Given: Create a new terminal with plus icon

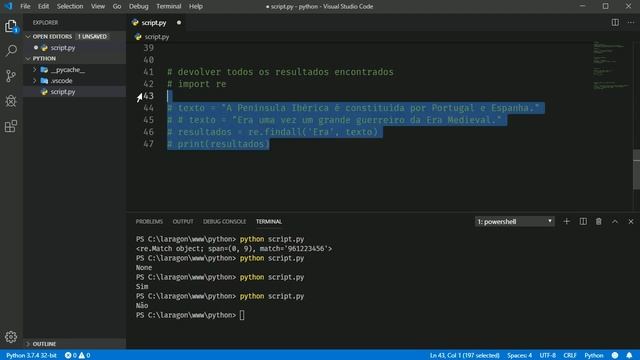Looking at the screenshot, I should 567,221.
